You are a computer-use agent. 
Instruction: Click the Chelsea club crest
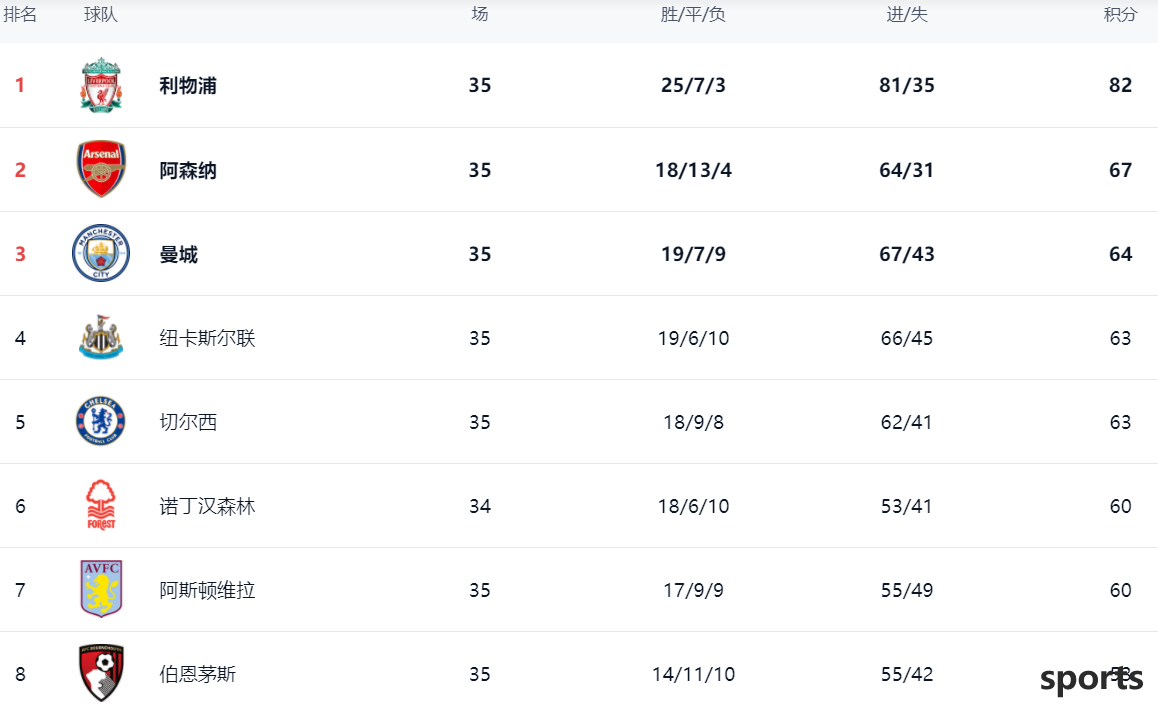coord(101,422)
